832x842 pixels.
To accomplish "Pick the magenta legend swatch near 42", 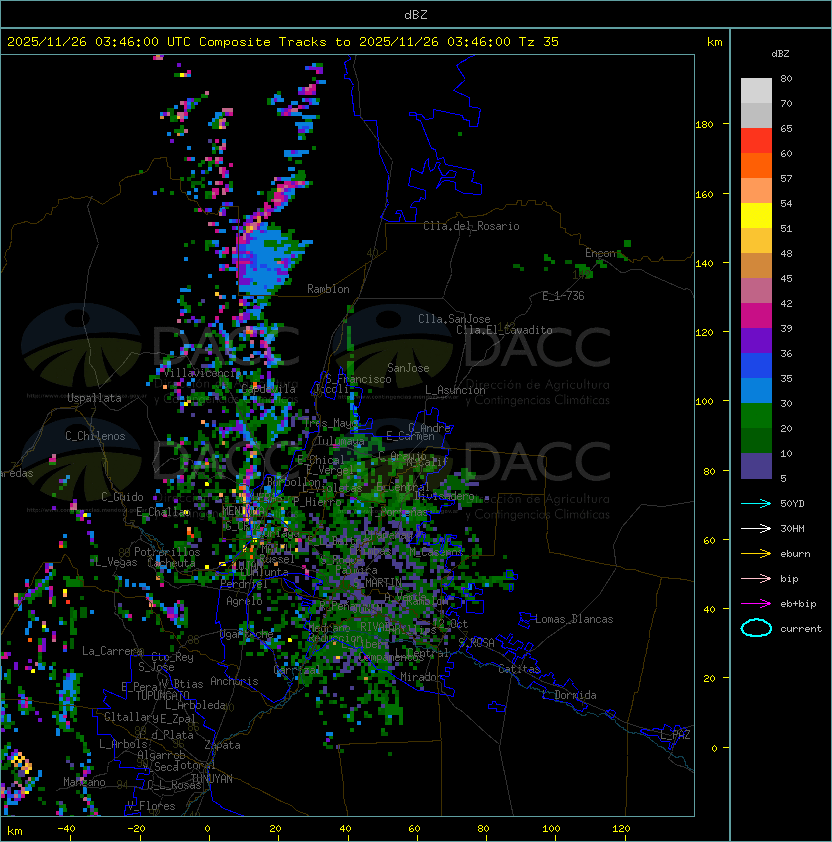I will [756, 316].
